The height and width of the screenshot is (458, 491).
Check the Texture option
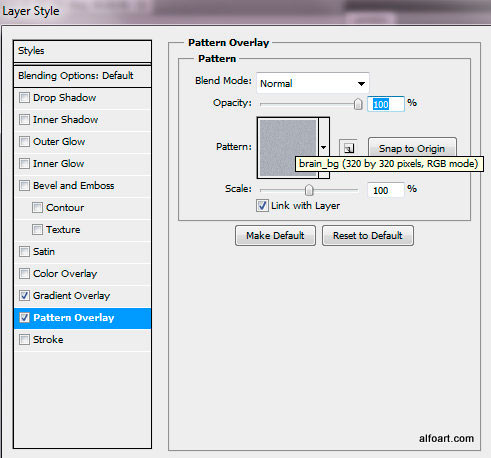point(37,230)
